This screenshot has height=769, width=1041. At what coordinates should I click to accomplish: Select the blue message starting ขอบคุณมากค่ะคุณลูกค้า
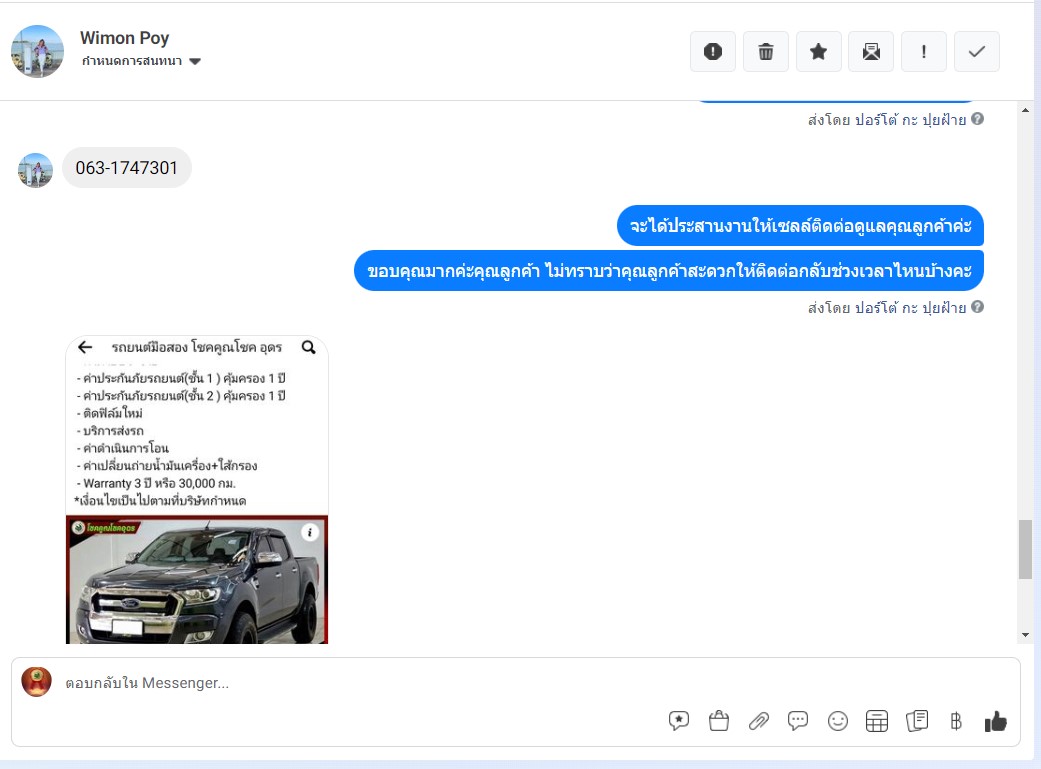pyautogui.click(x=669, y=270)
